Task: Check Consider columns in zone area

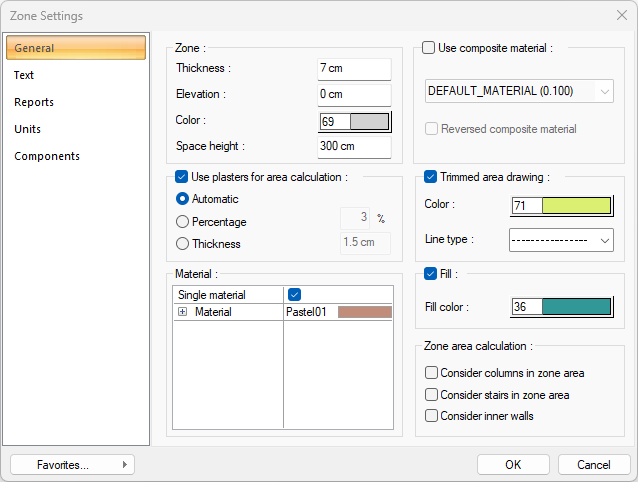Action: 431,373
